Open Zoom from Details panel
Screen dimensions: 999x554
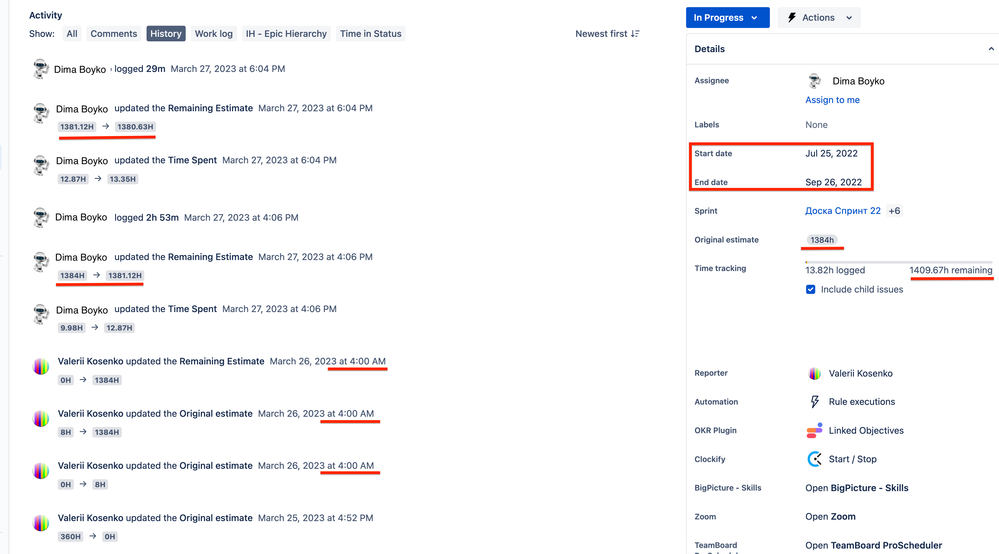[x=830, y=516]
